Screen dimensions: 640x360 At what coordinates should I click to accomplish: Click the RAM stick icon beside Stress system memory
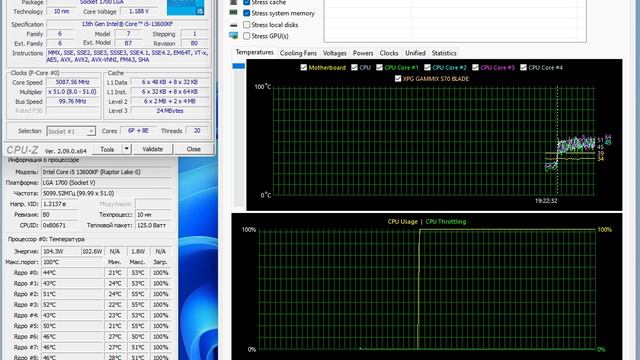point(233,13)
